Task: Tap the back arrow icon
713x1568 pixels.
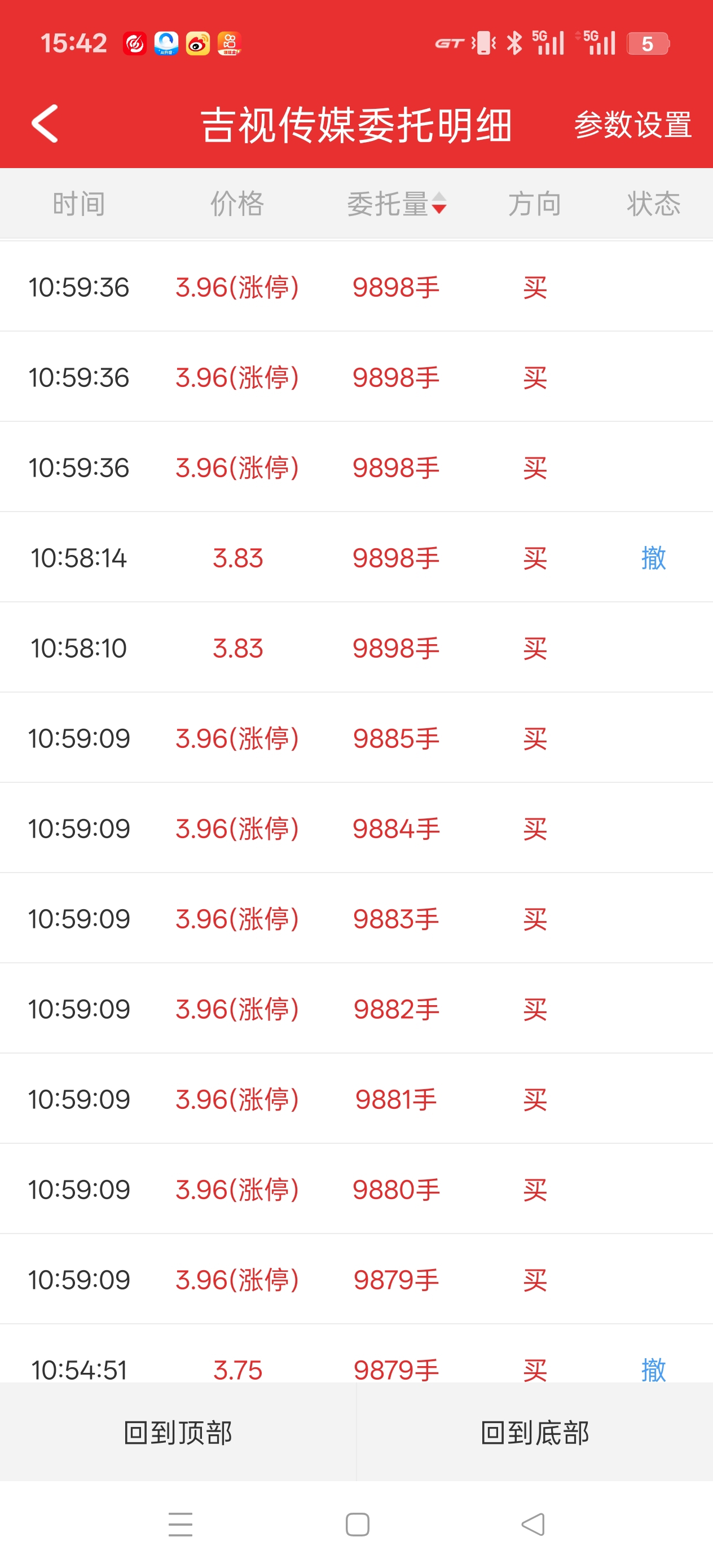Action: 45,124
